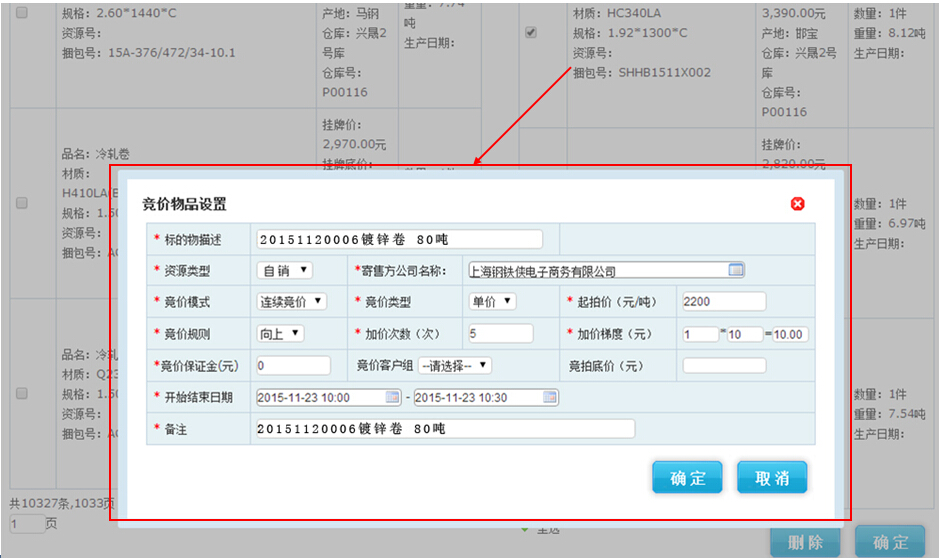Expand the 资源类型 dropdown
The height and width of the screenshot is (558, 939).
[285, 270]
